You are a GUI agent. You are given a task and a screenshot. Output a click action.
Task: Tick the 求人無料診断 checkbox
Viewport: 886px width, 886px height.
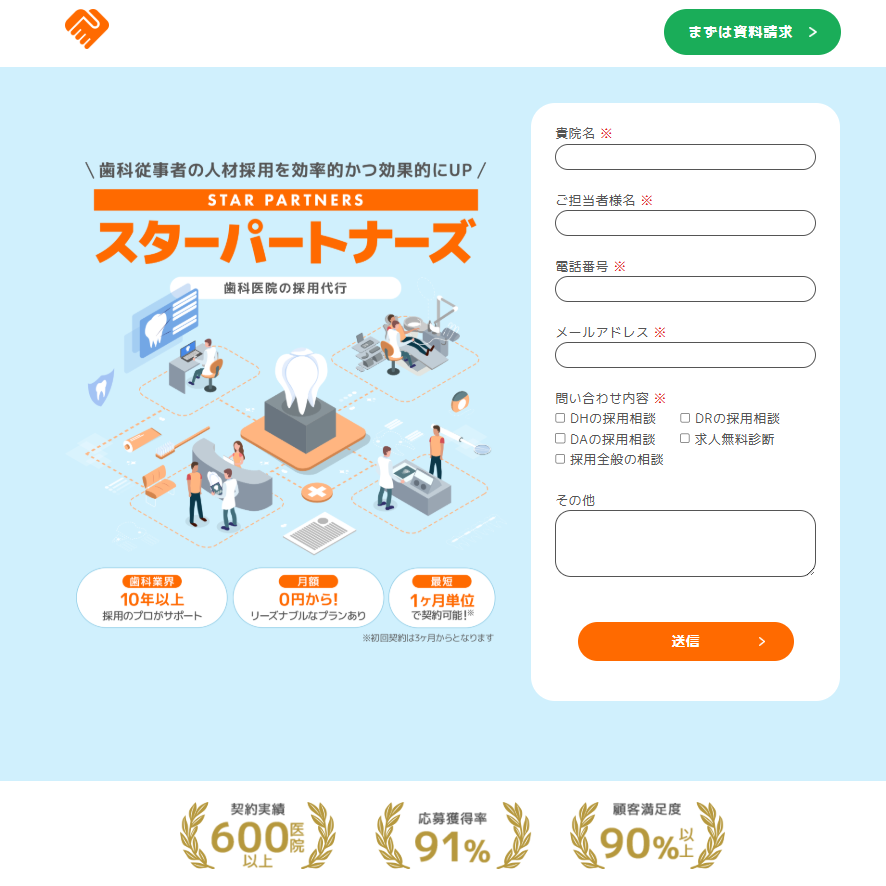point(685,438)
